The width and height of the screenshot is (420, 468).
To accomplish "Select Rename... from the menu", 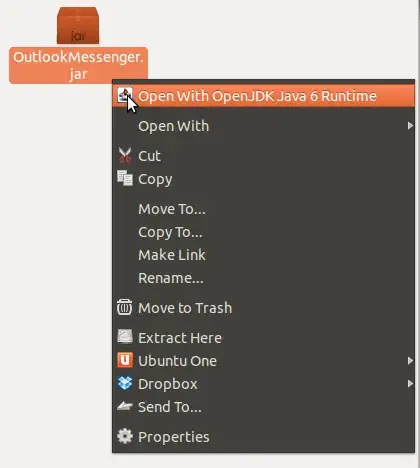I will [263, 278].
